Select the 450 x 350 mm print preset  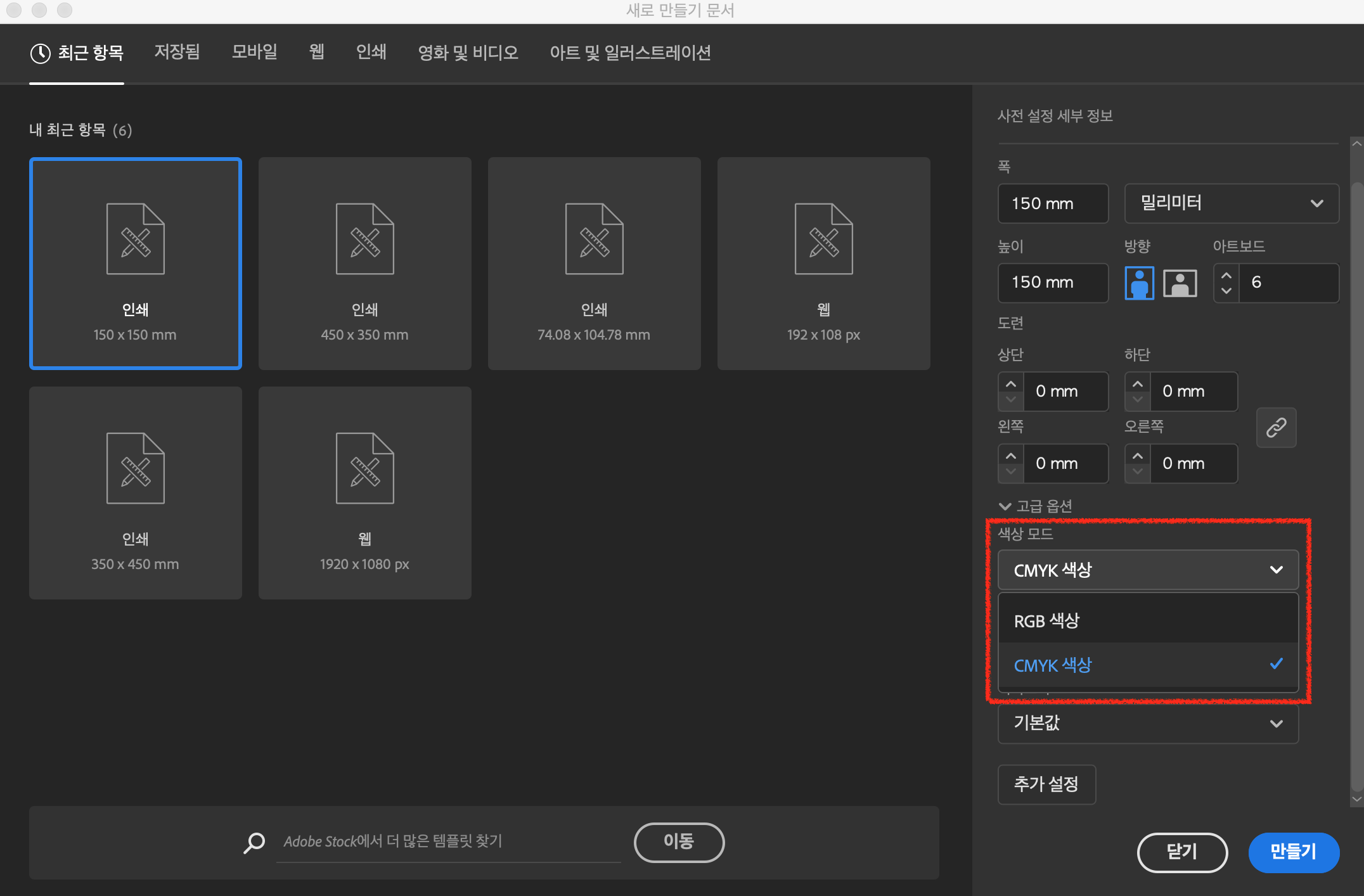[x=364, y=263]
